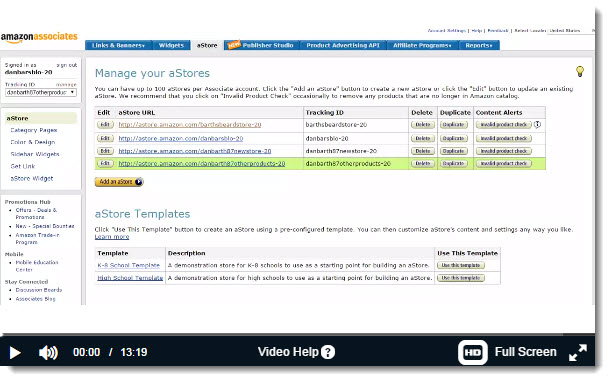Open the K-8 School Template link
Image resolution: width=610 pixels, height=381 pixels.
(129, 265)
